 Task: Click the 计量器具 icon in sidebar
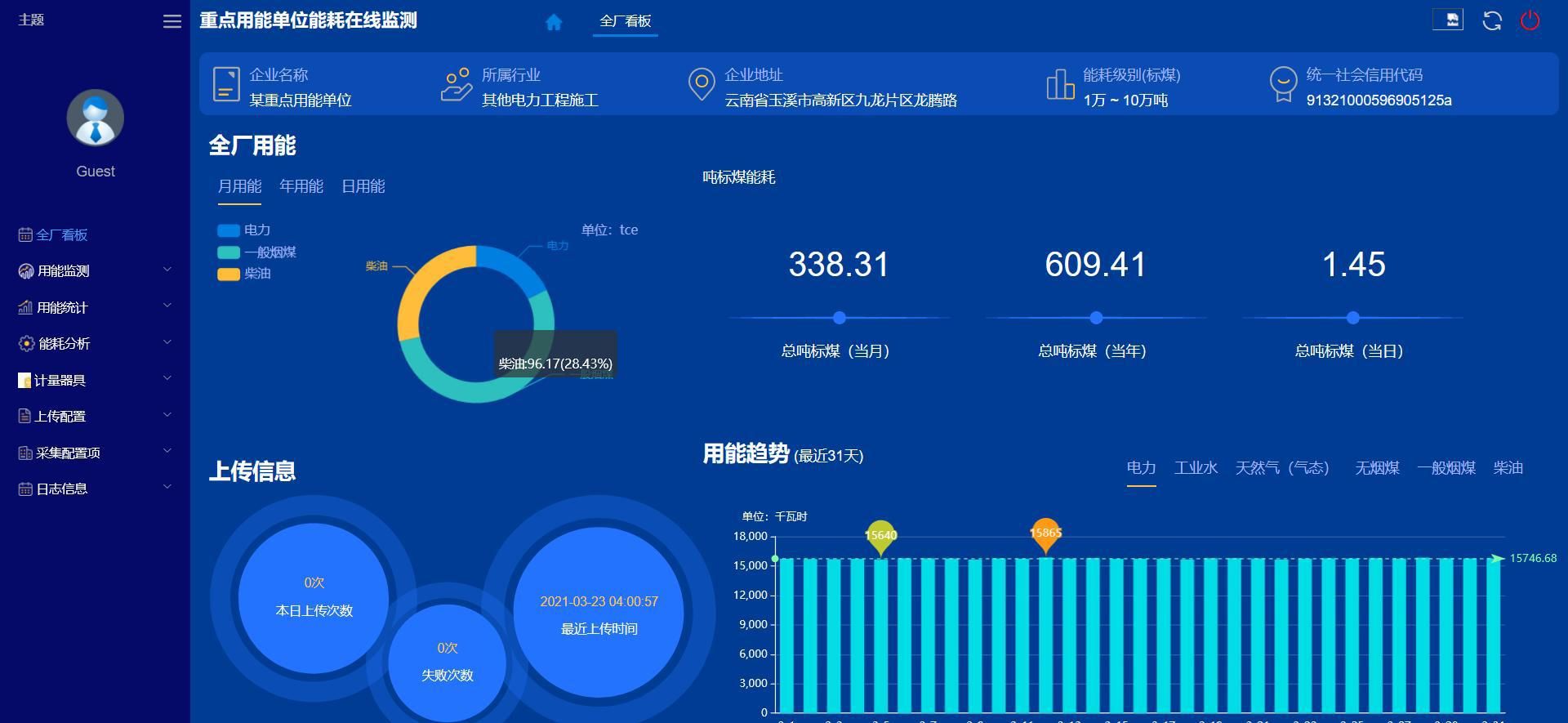[x=24, y=381]
